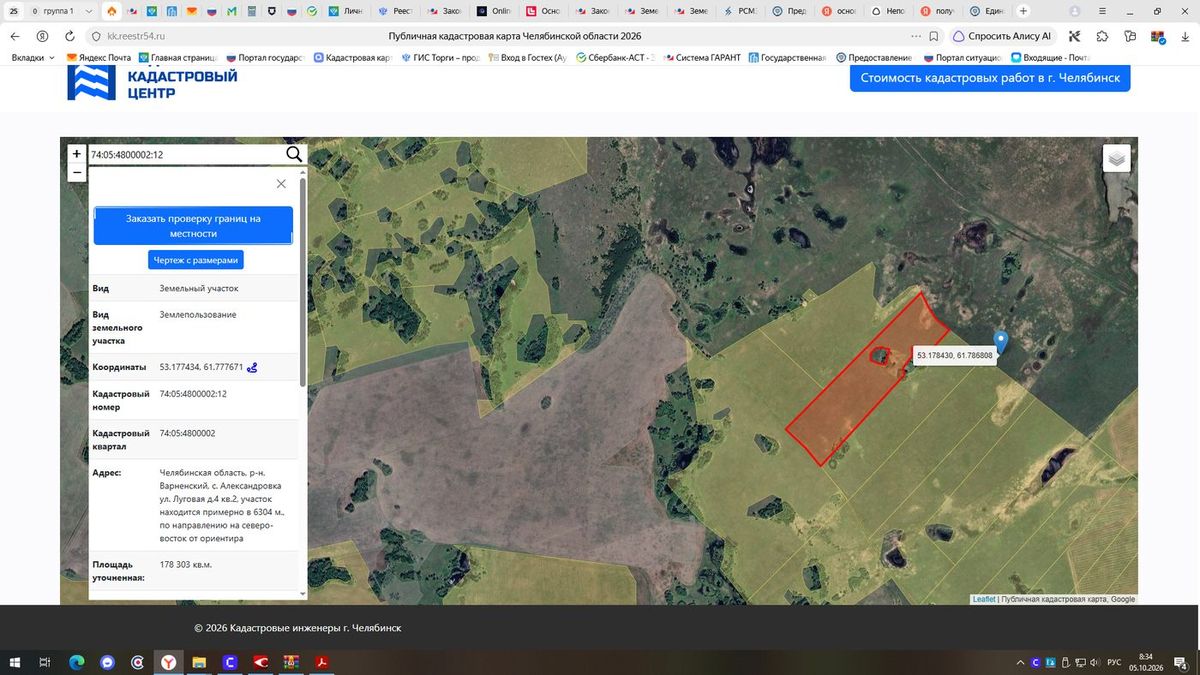Click Стоимость кадастровых работ г. Челябинск button

click(990, 78)
